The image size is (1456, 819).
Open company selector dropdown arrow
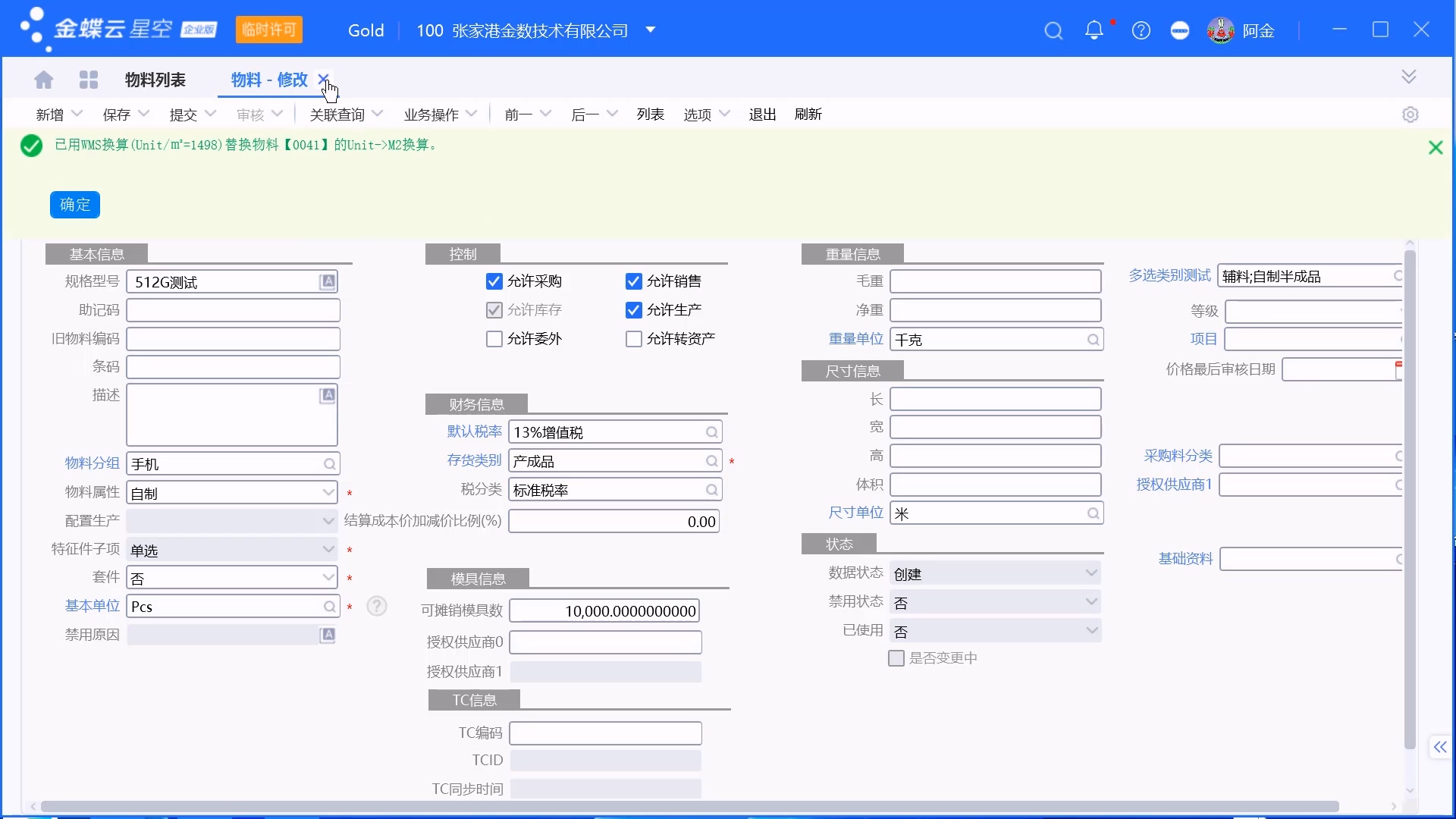coord(650,30)
